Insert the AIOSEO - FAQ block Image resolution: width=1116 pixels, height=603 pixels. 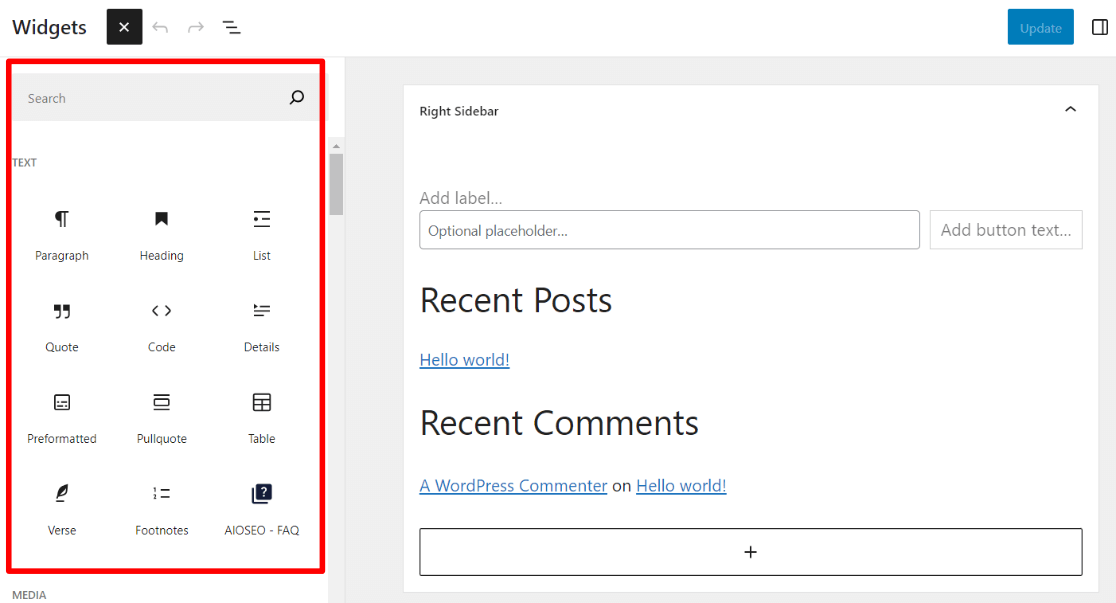(261, 507)
